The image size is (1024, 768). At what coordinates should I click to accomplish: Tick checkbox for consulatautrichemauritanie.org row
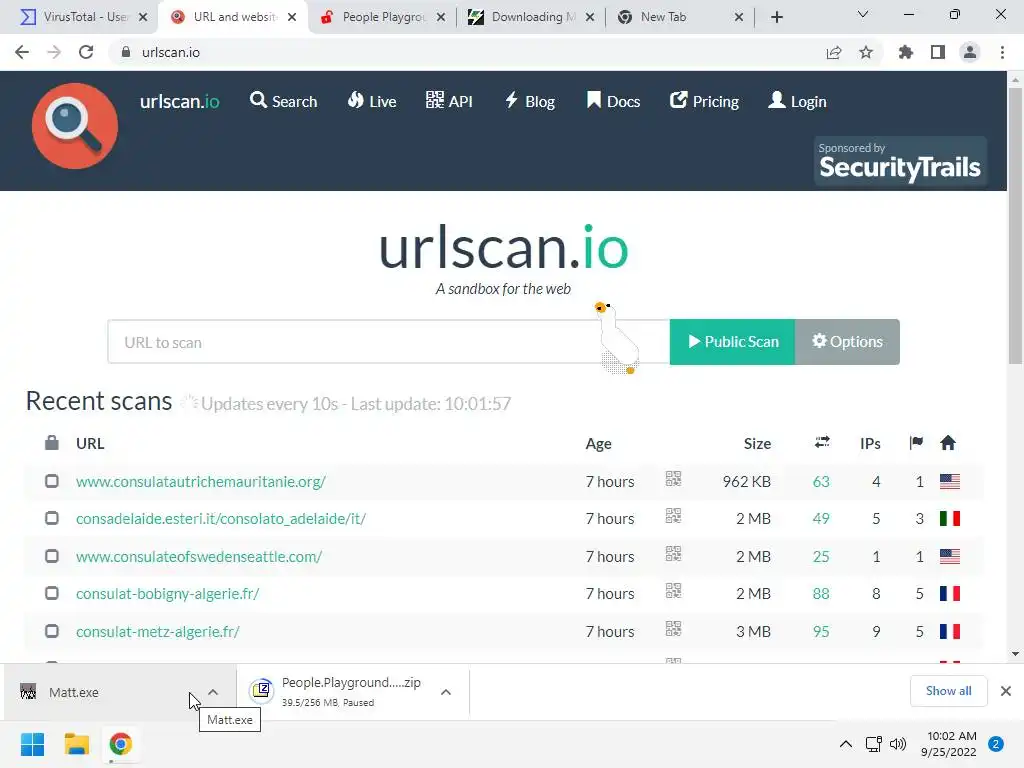pyautogui.click(x=52, y=481)
